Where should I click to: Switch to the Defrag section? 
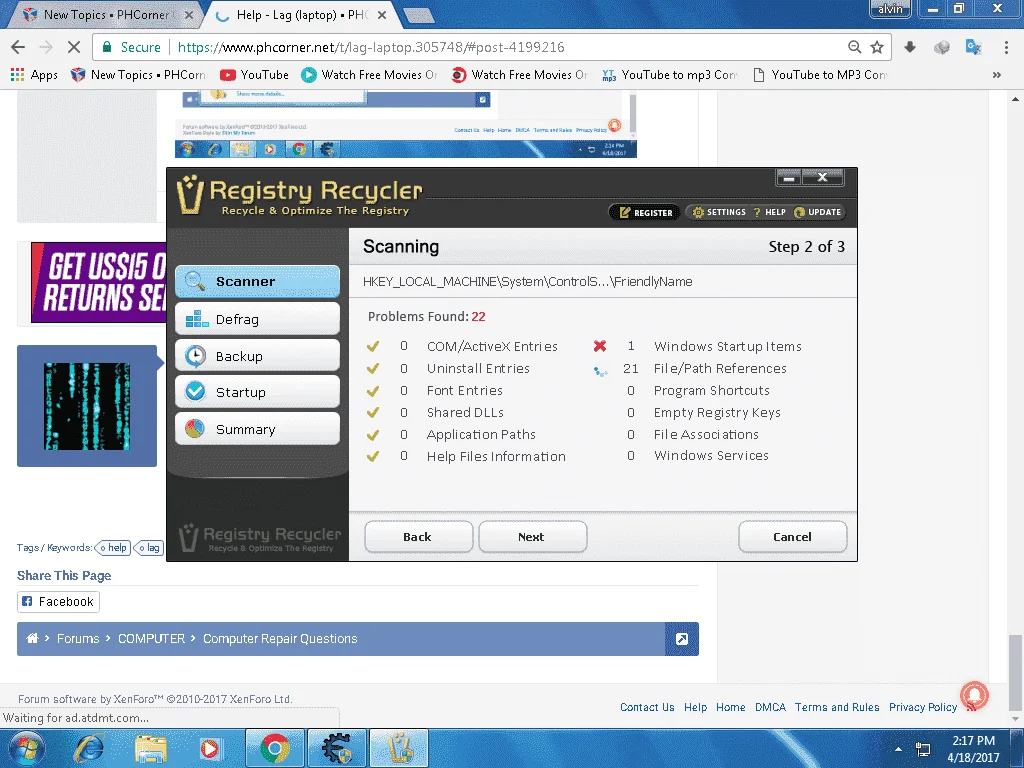coord(257,319)
